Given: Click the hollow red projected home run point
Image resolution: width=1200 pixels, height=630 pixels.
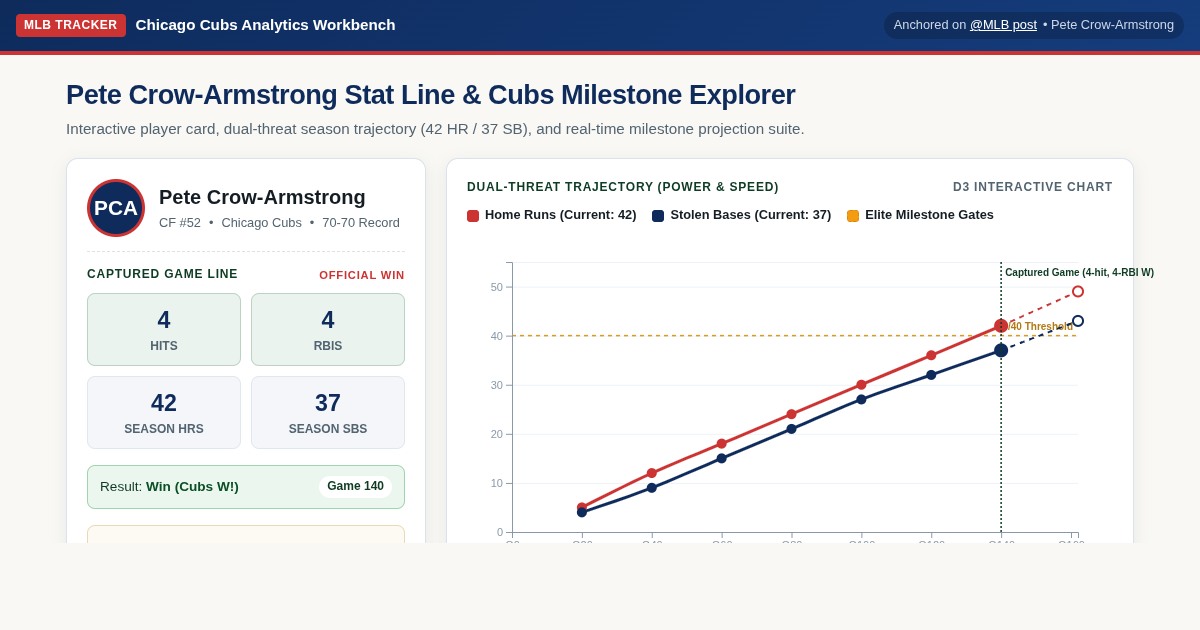Looking at the screenshot, I should (1078, 292).
